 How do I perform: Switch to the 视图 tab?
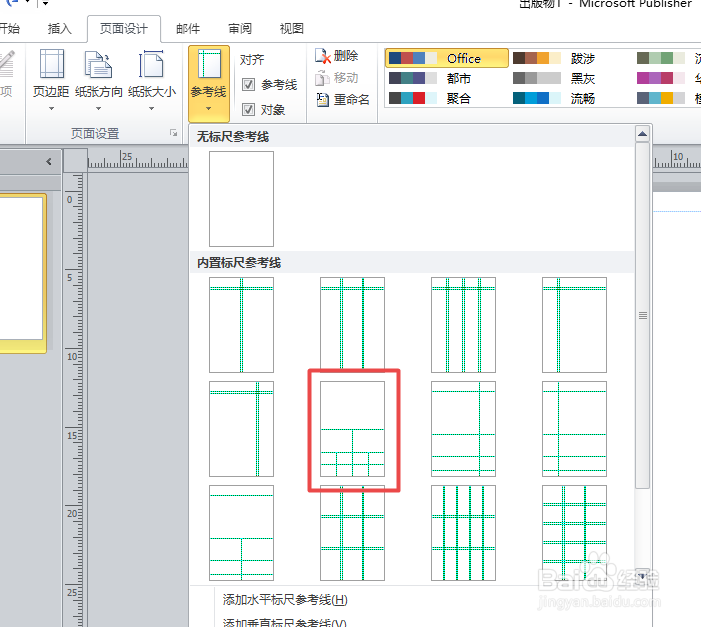click(291, 29)
